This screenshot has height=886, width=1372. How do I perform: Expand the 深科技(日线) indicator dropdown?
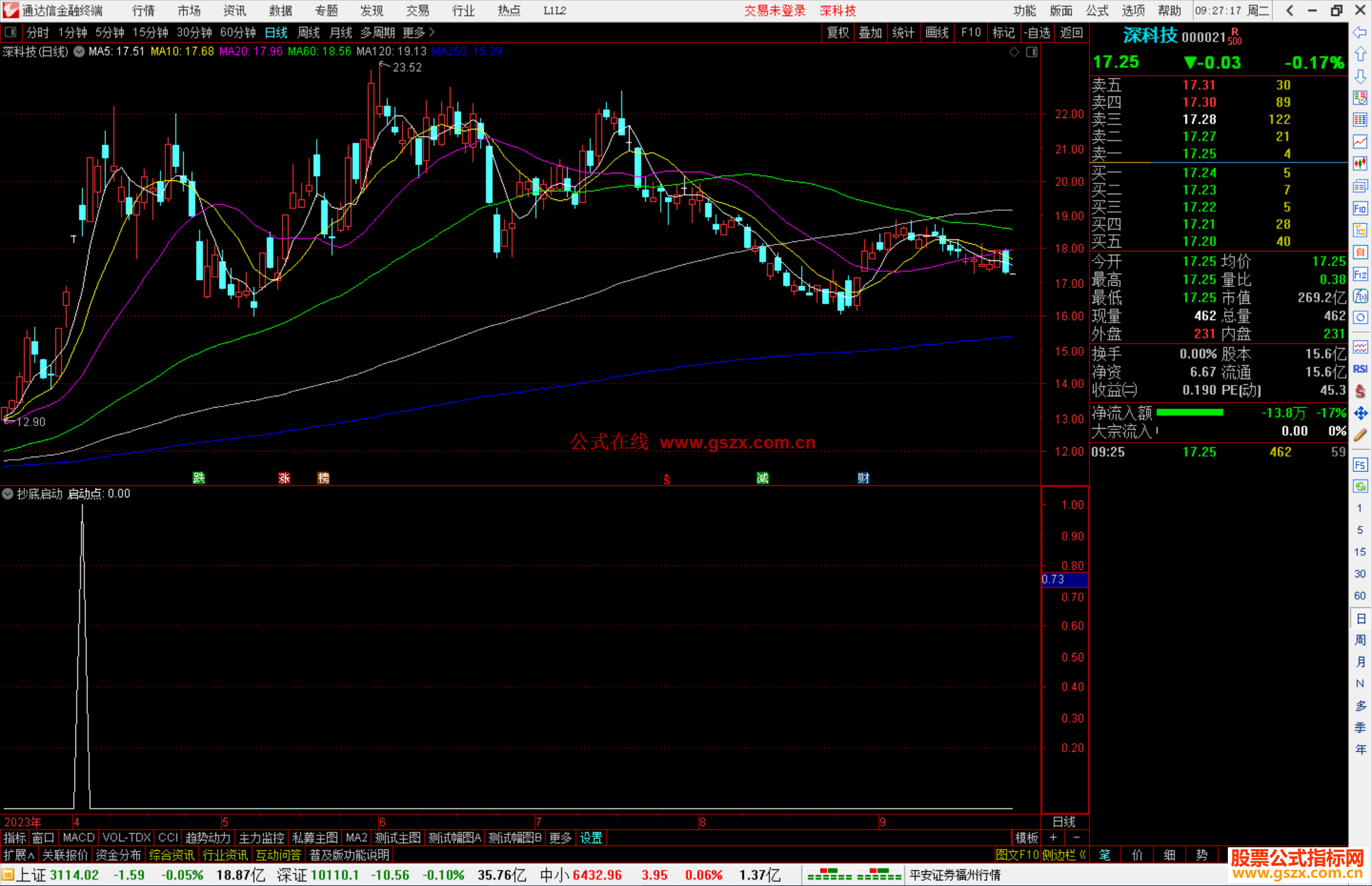pos(79,51)
